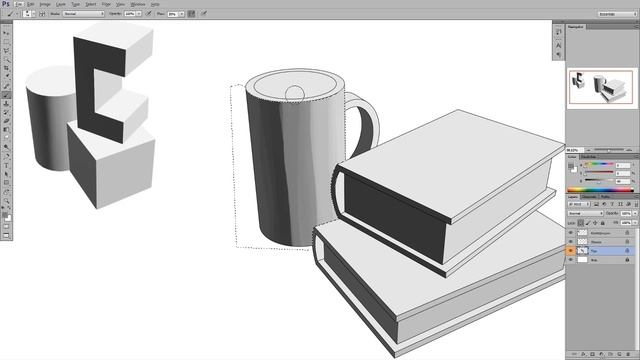
Task: Toggle visibility eye of the second layer
Action: click(x=571, y=242)
